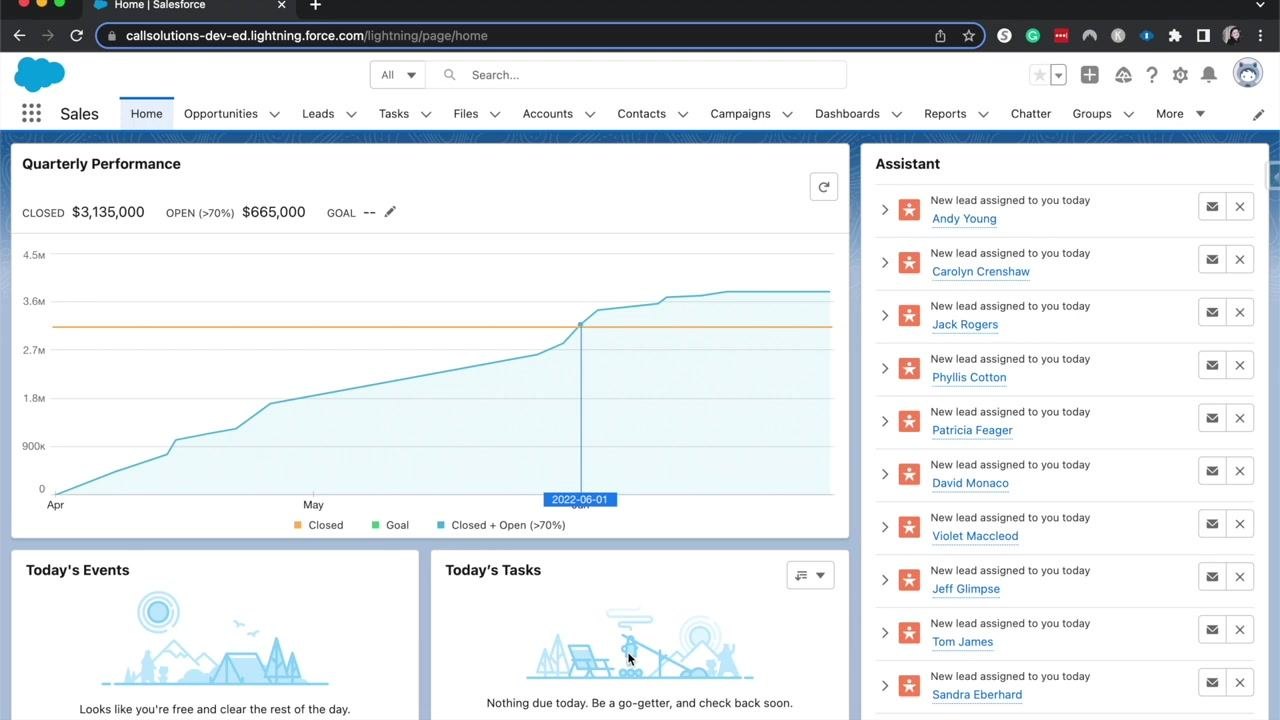Dismiss the Carolyn Crenshaw assistant item
This screenshot has width=1280, height=720.
pos(1240,260)
